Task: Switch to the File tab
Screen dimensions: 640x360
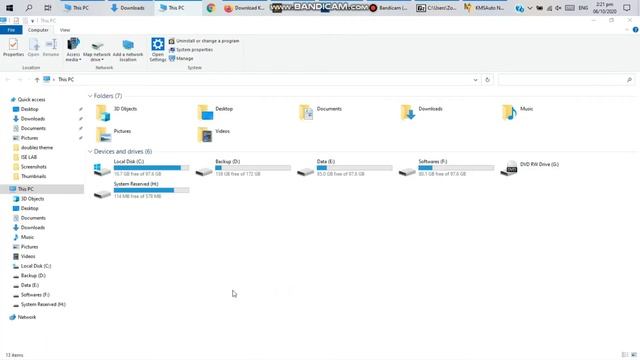Action: click(x=11, y=30)
